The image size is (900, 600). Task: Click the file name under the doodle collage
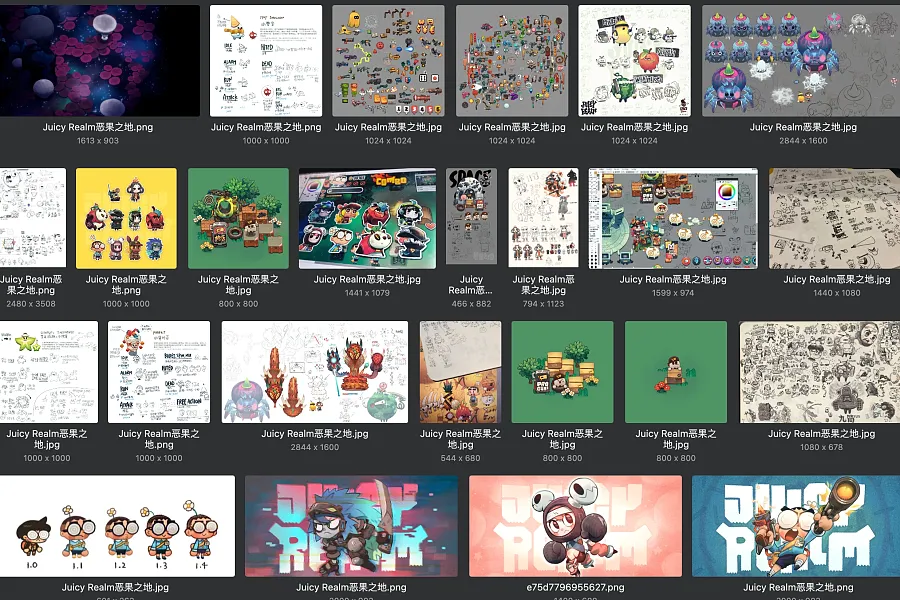[821, 433]
